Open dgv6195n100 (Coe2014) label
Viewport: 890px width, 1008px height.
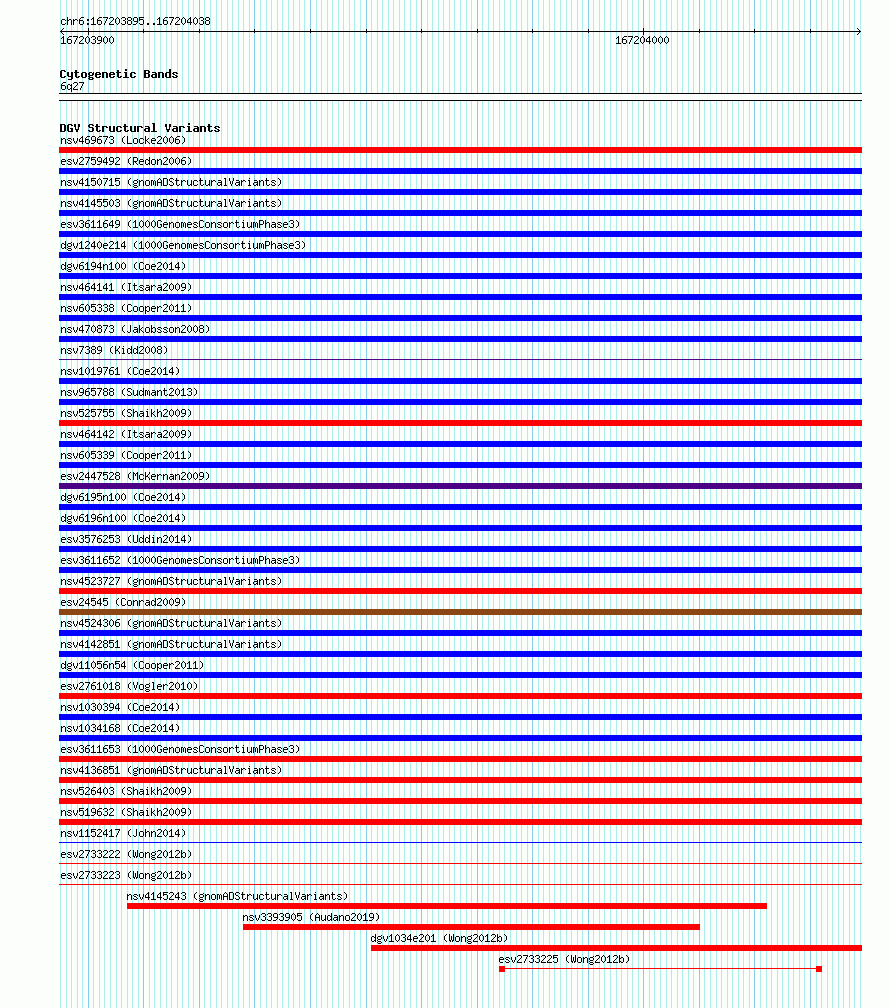tap(123, 498)
